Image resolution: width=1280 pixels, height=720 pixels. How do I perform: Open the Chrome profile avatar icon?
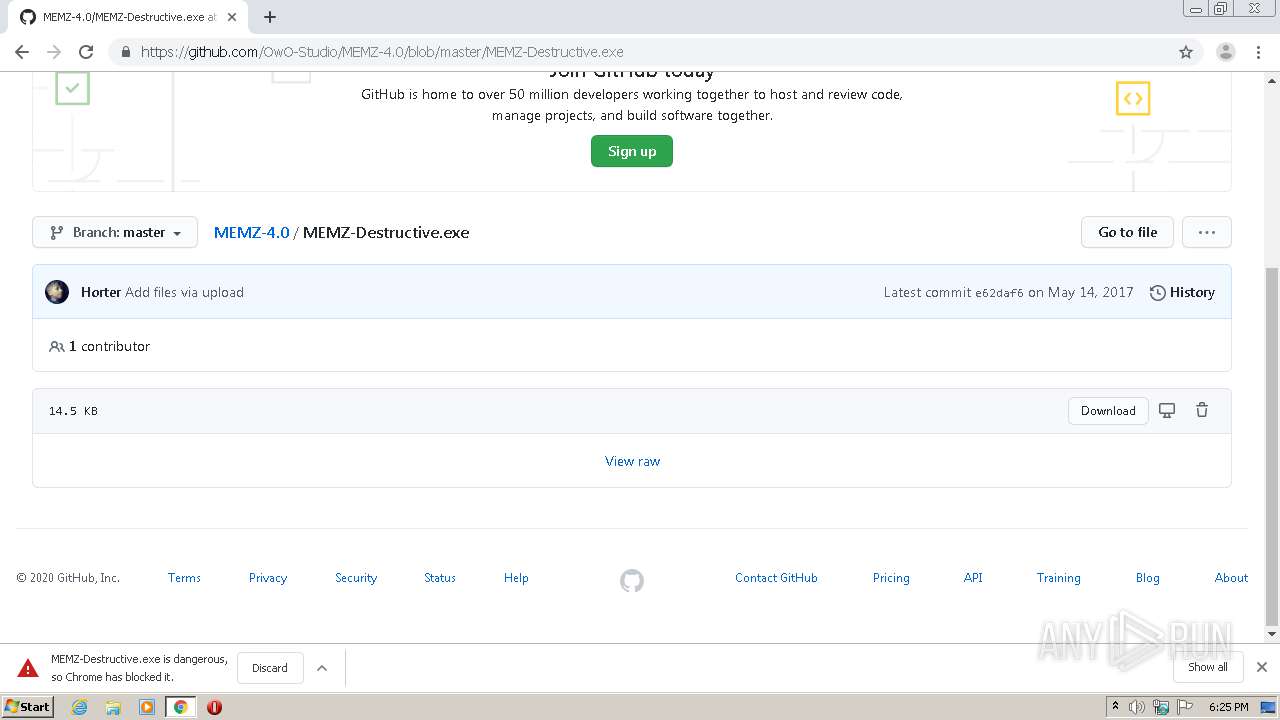pos(1225,52)
